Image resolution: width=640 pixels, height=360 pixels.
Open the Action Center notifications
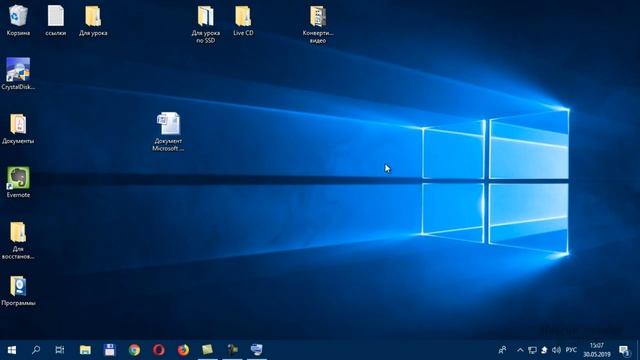pyautogui.click(x=624, y=350)
